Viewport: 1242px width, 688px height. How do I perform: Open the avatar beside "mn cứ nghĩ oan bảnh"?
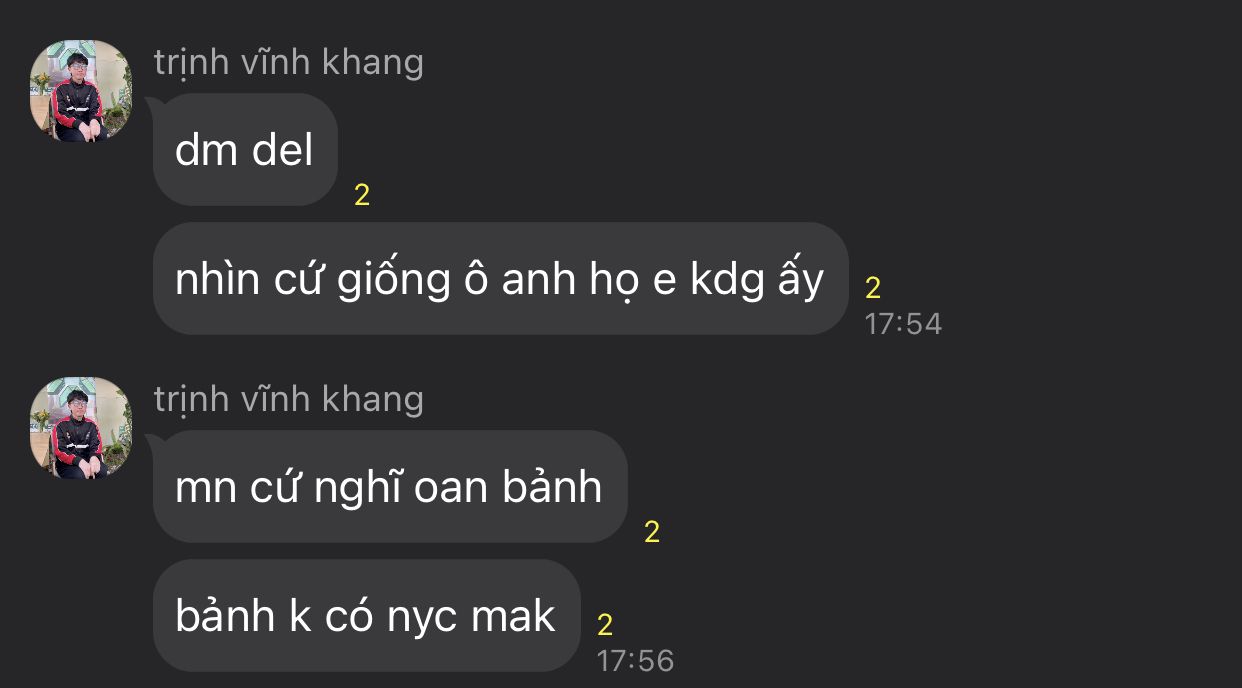pos(81,428)
